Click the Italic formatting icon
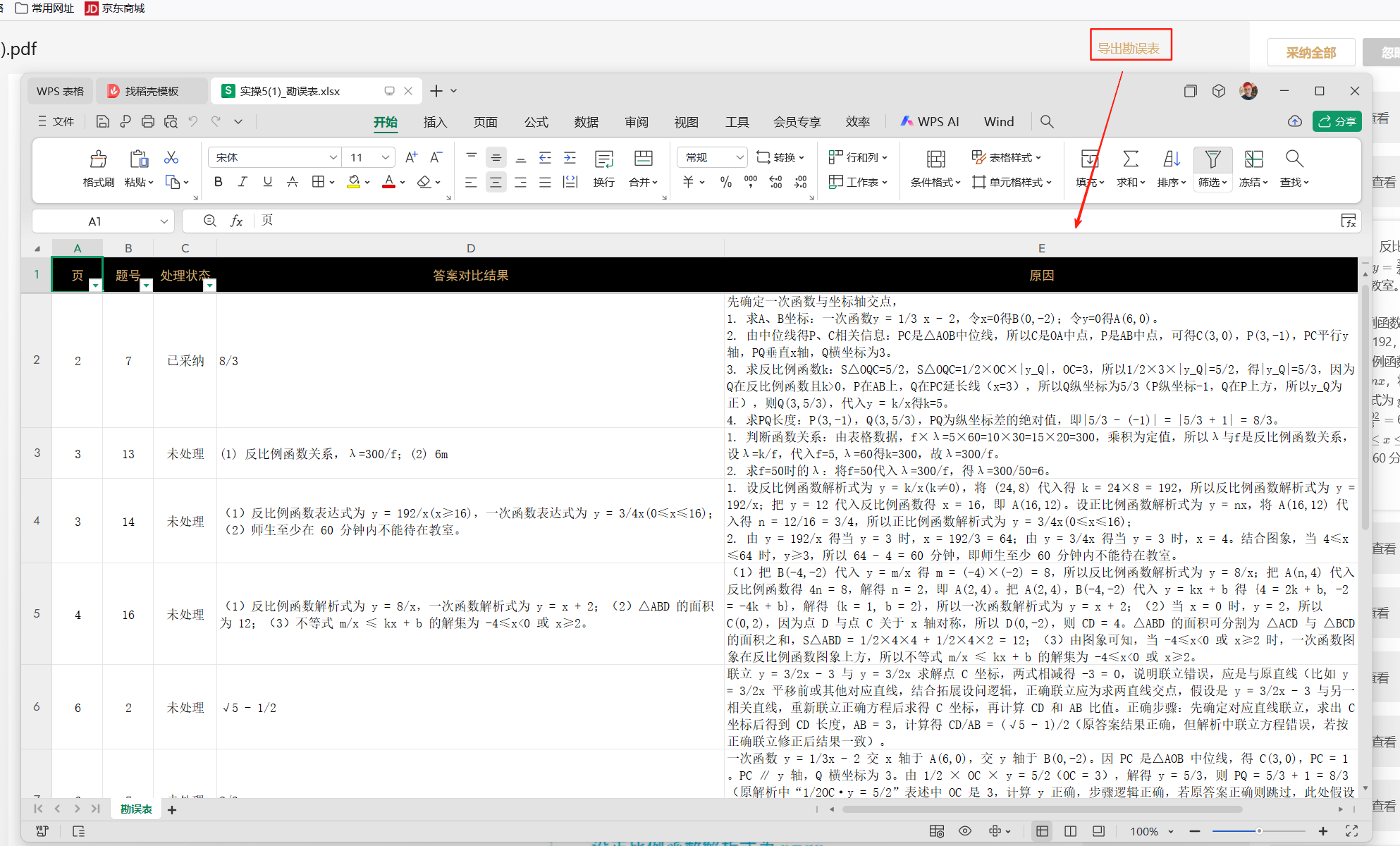 242,182
